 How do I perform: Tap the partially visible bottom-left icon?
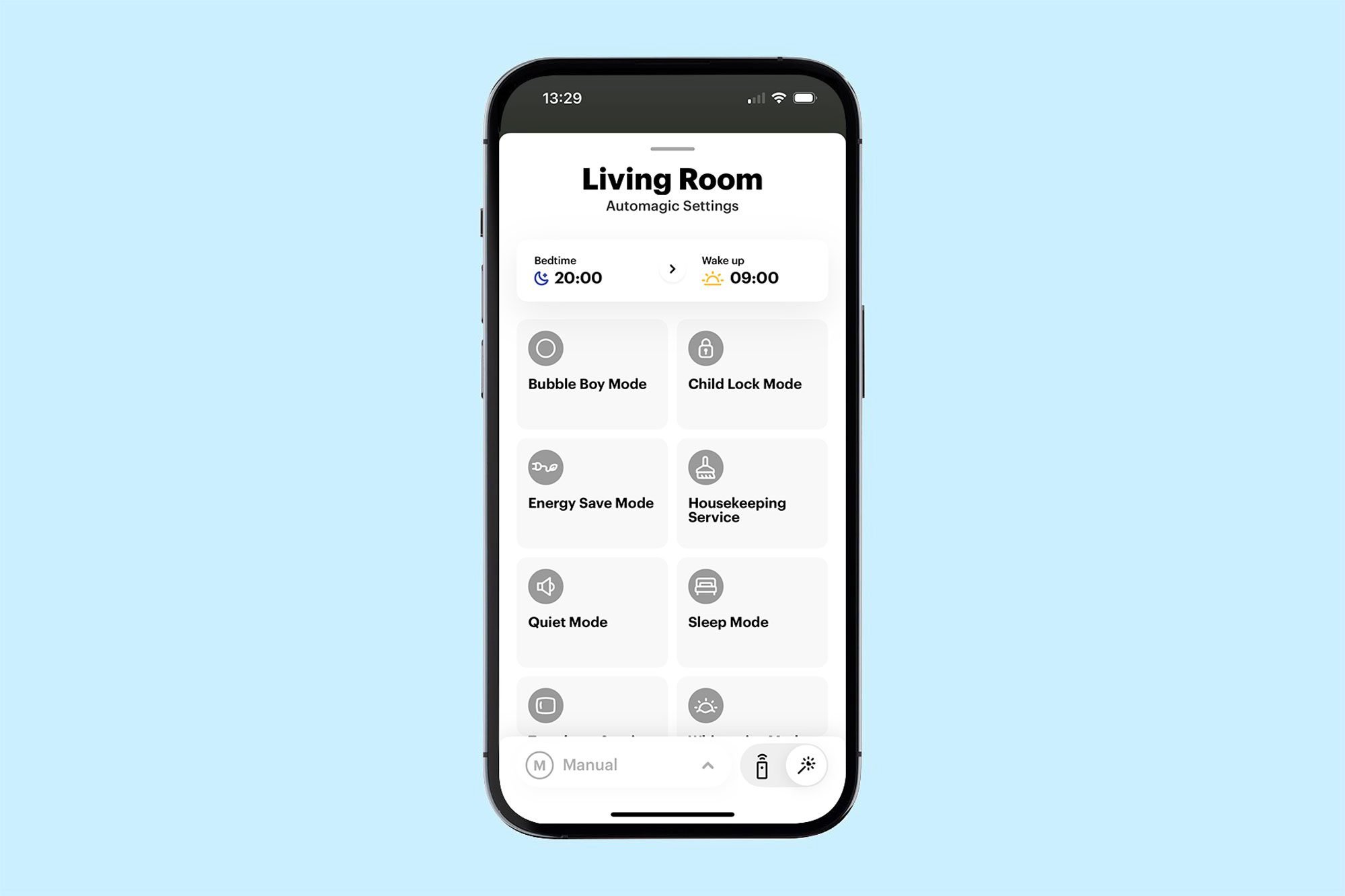[547, 705]
